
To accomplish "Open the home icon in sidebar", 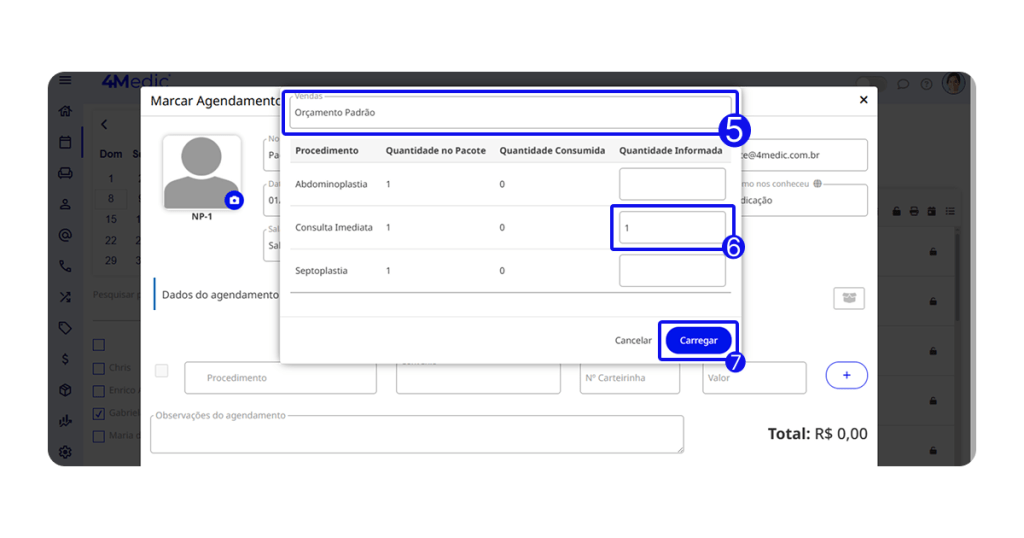I will (x=65, y=111).
